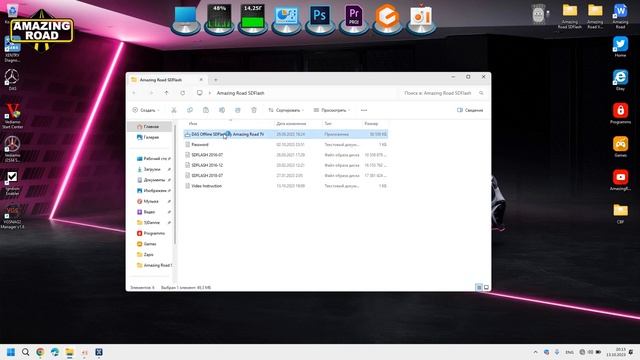
Task: Open the DAS Mercedes star desktop icon
Action: [x=12, y=80]
